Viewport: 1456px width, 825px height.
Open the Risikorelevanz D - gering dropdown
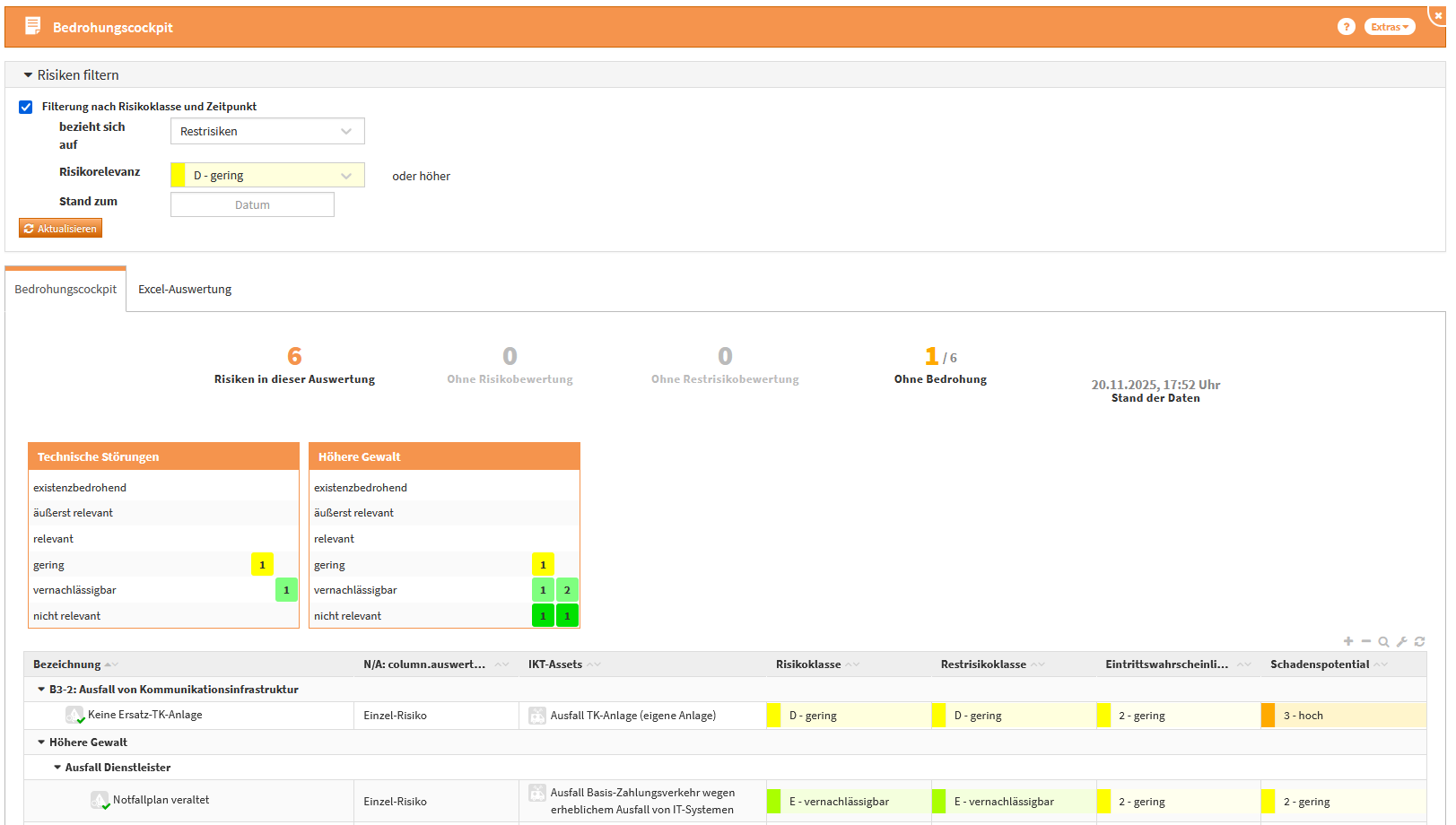pos(267,175)
